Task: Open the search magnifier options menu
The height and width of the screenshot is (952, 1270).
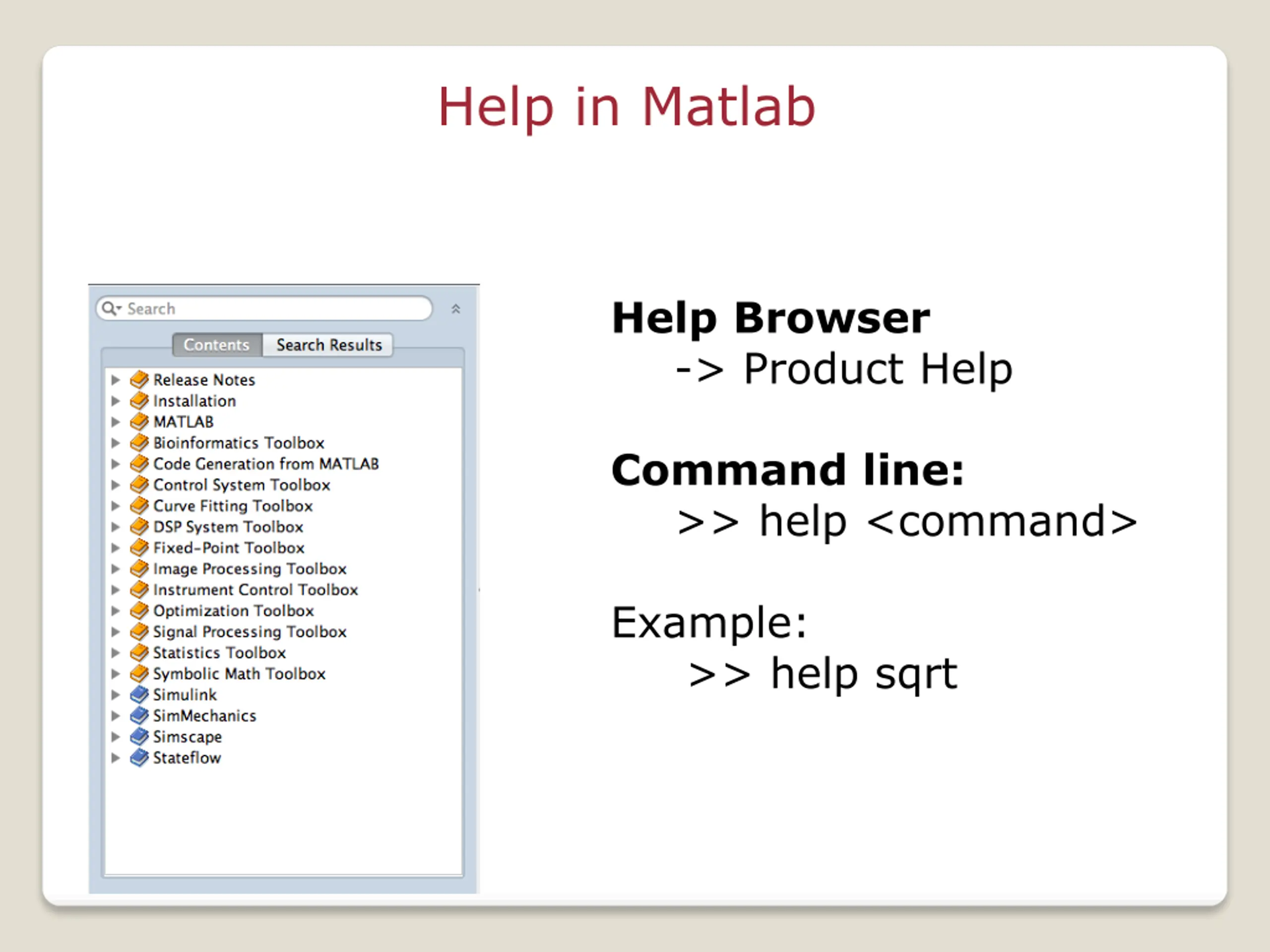Action: 112,309
